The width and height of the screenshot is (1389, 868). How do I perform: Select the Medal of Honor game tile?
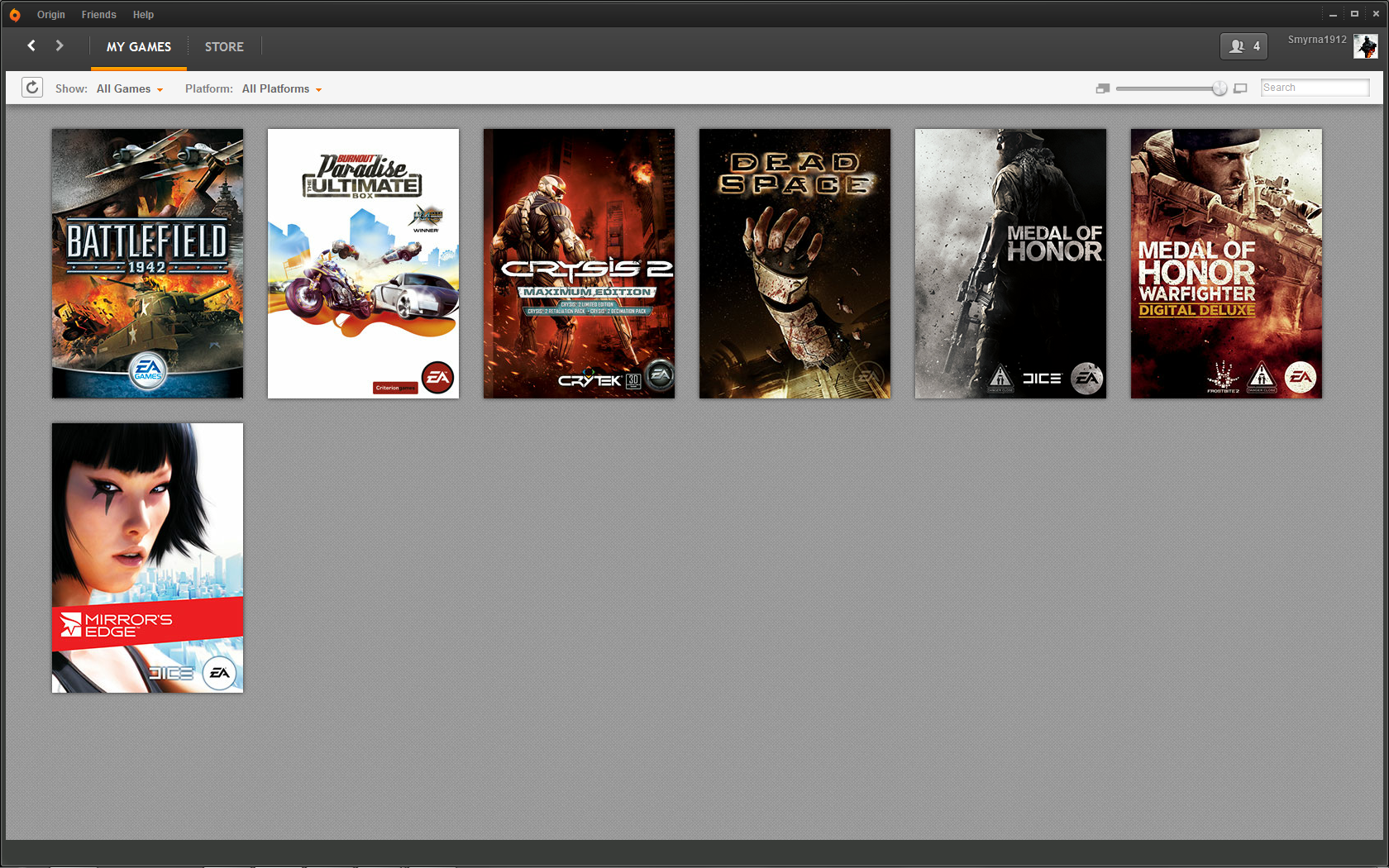(x=1011, y=263)
